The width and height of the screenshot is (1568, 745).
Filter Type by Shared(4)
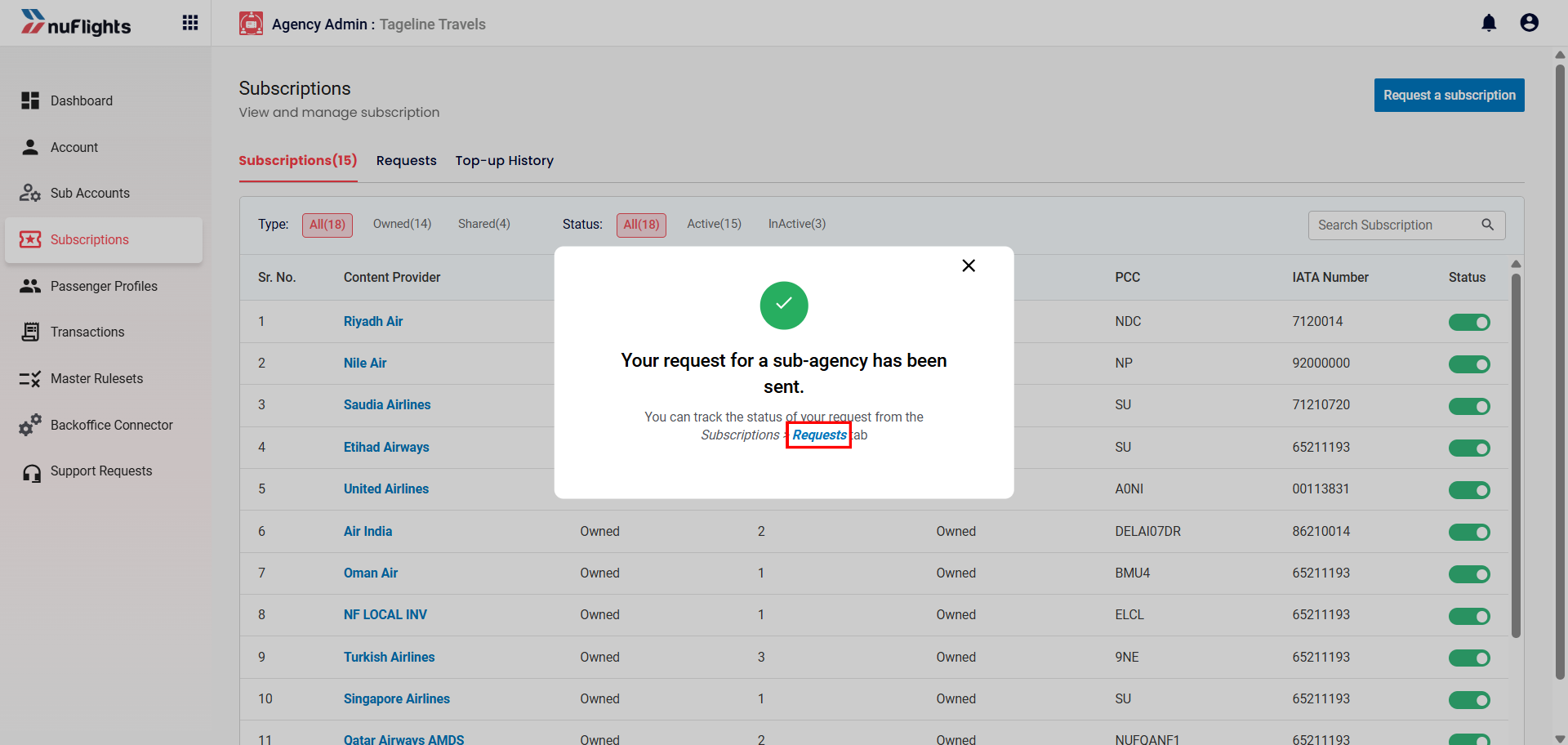click(x=484, y=224)
